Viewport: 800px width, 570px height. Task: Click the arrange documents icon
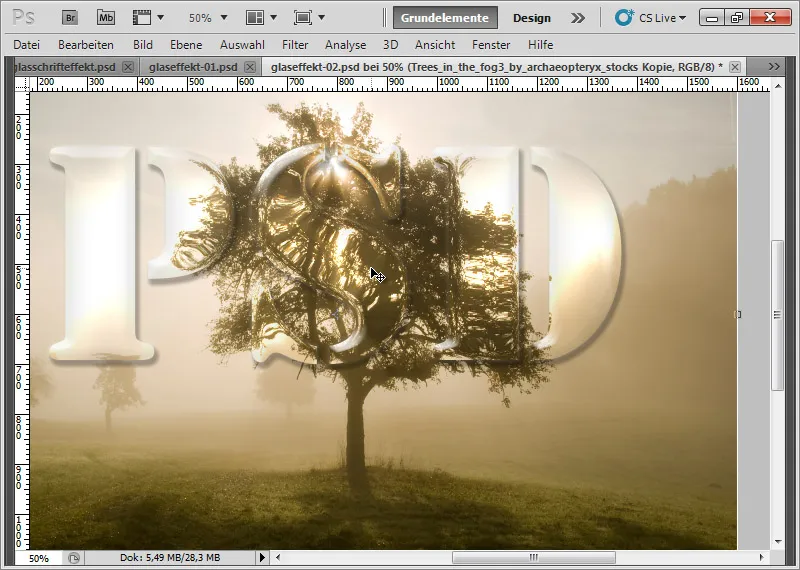255,18
